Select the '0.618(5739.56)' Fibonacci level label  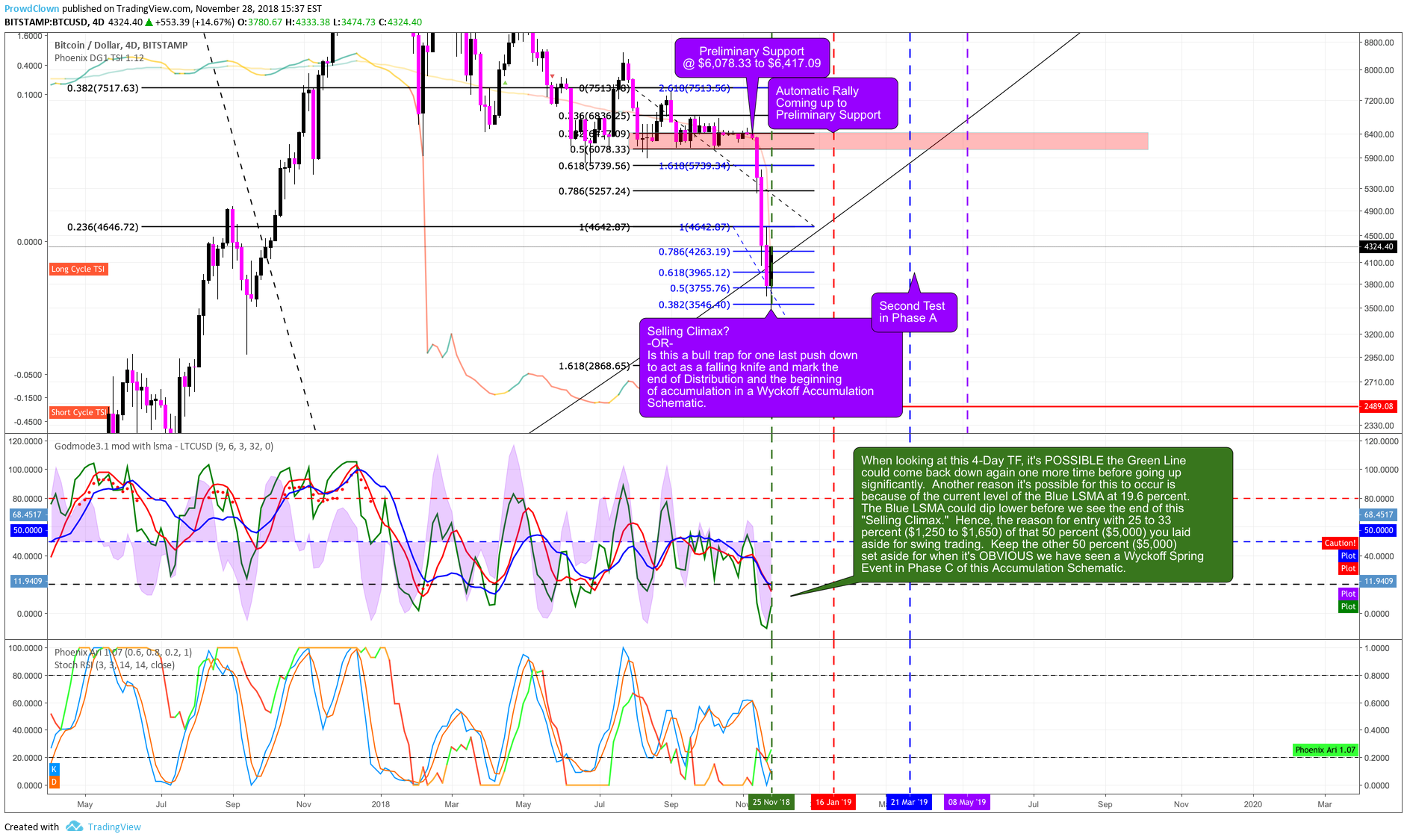click(594, 166)
